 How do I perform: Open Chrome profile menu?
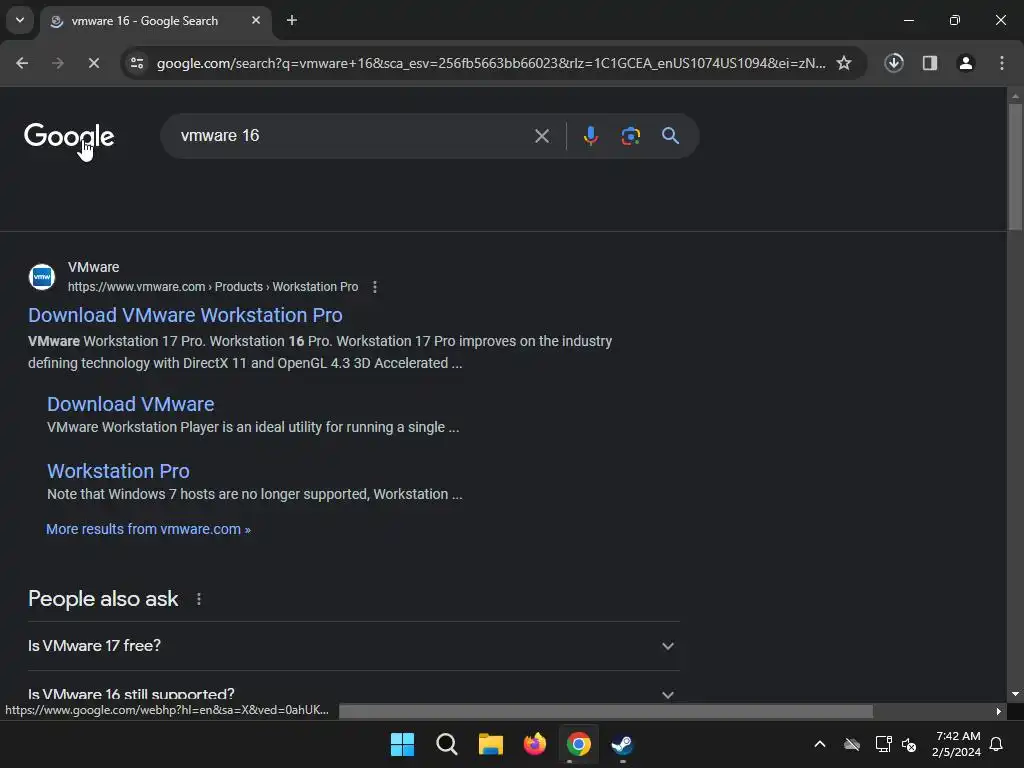click(966, 63)
